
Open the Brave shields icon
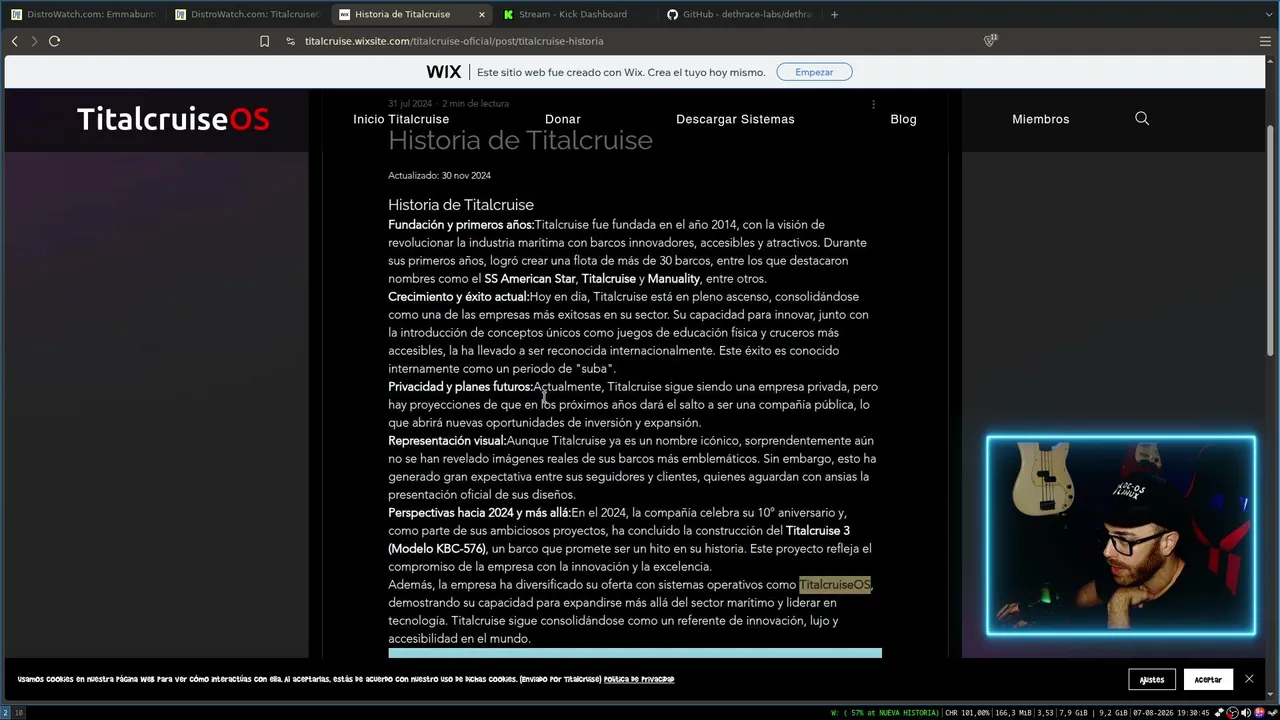tap(990, 41)
